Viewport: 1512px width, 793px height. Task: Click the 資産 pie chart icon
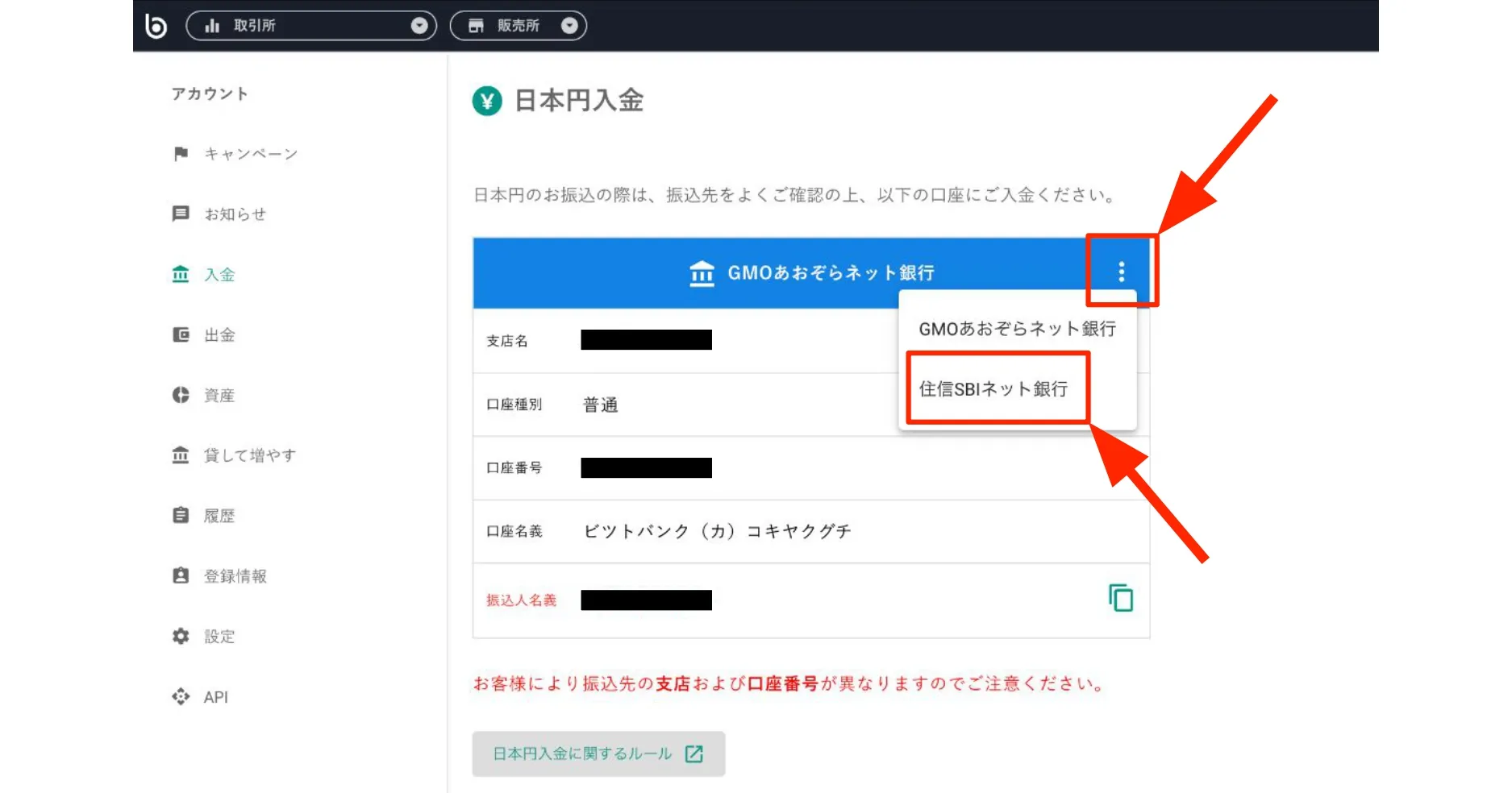(x=181, y=395)
